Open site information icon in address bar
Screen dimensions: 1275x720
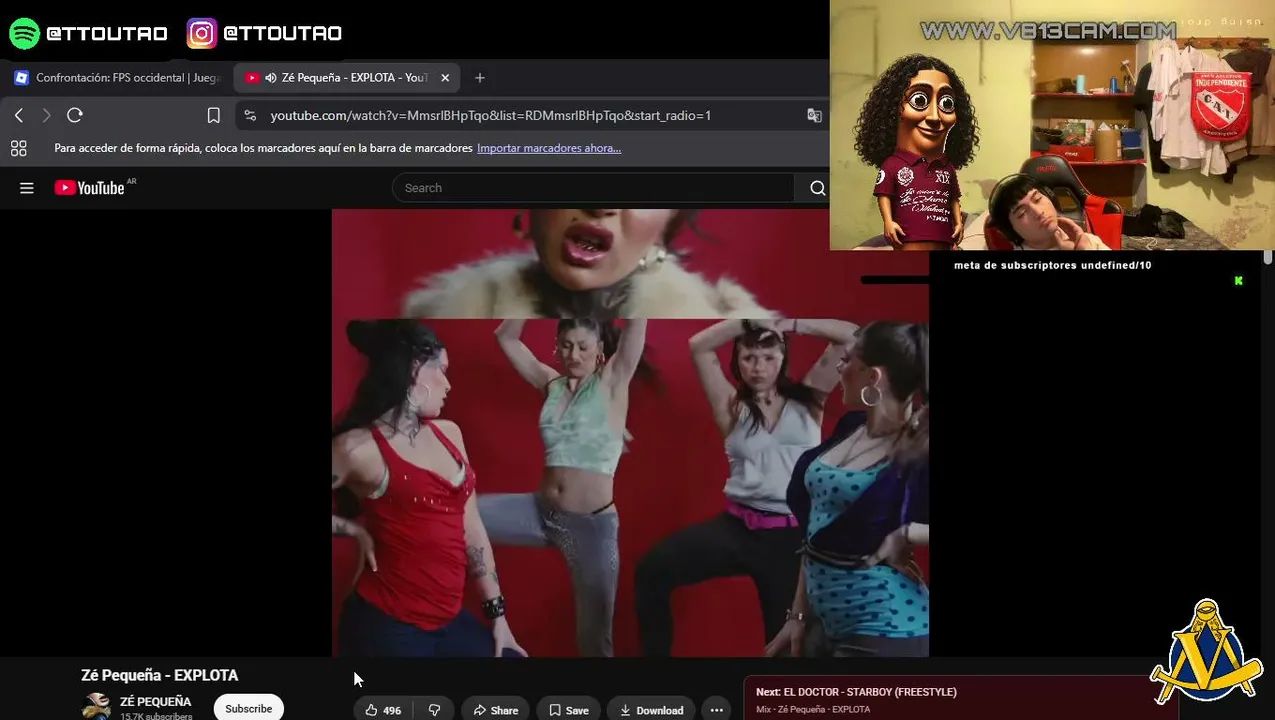pos(250,115)
